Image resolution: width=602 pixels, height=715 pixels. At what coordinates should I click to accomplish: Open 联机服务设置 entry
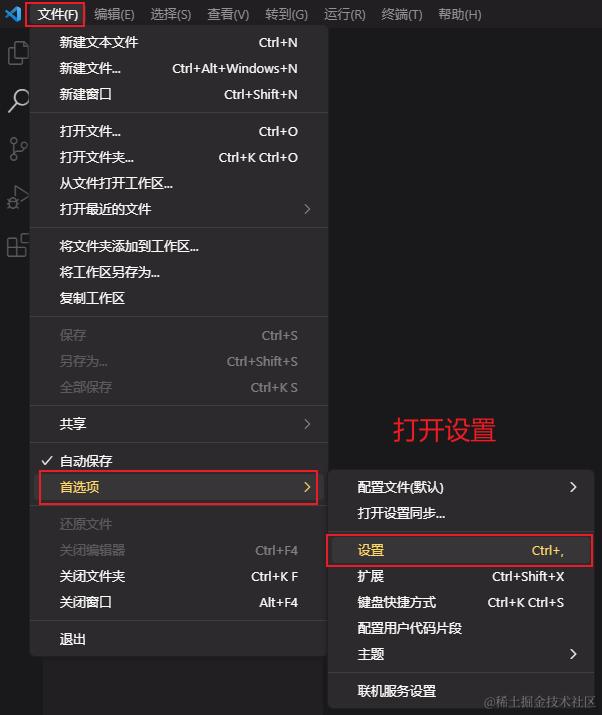click(461, 691)
